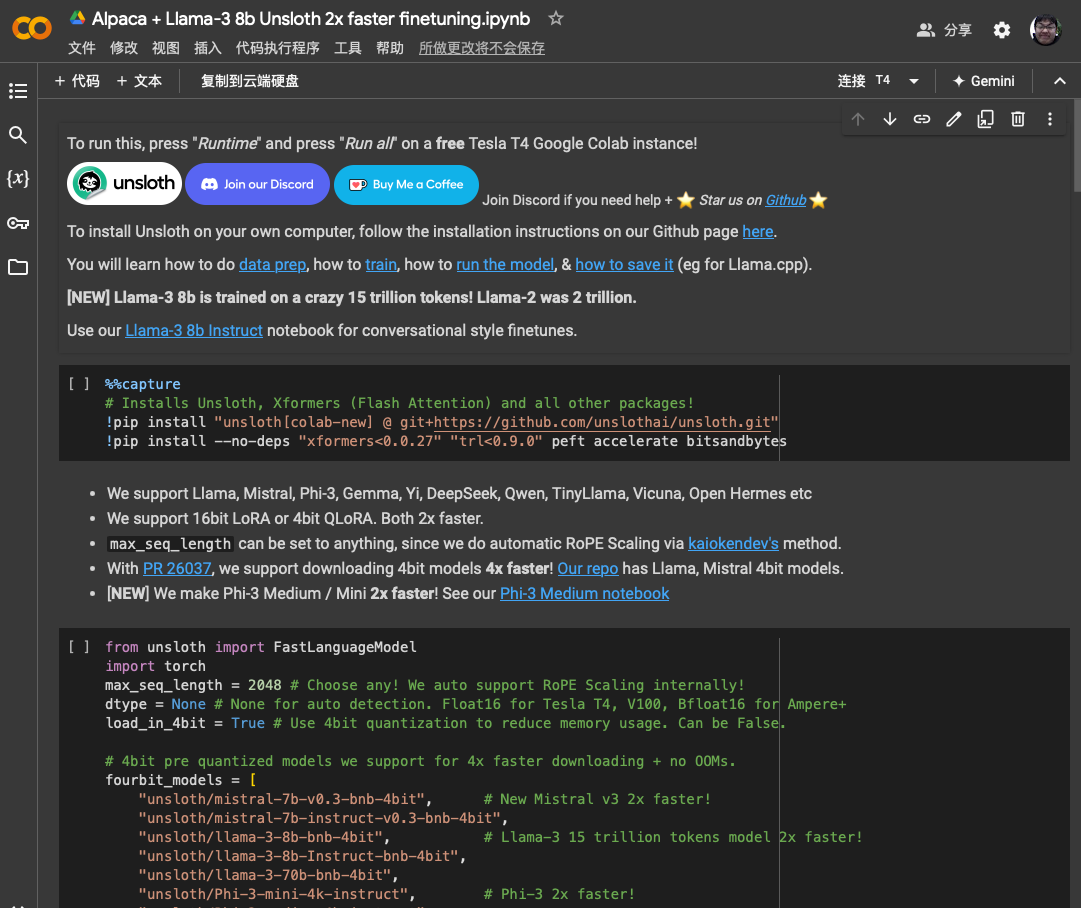Open more cell actions menu

(x=1050, y=119)
